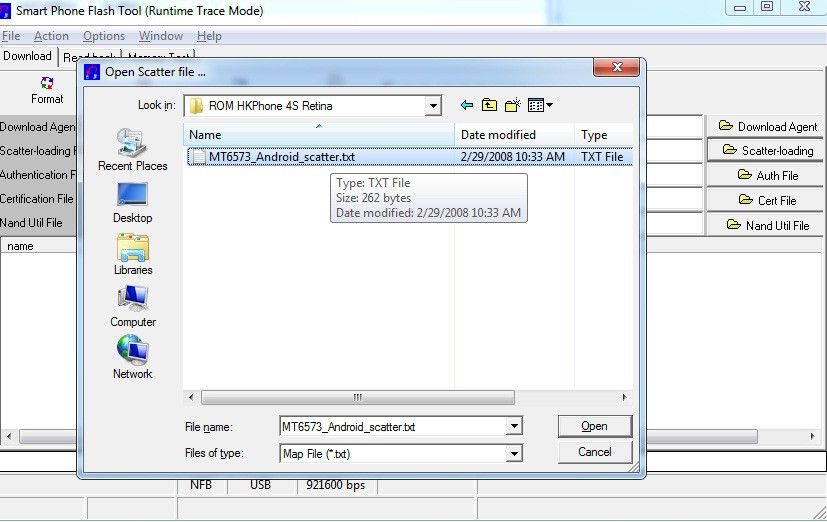This screenshot has width=827, height=522.
Task: Click the Cancel button
Action: click(594, 452)
